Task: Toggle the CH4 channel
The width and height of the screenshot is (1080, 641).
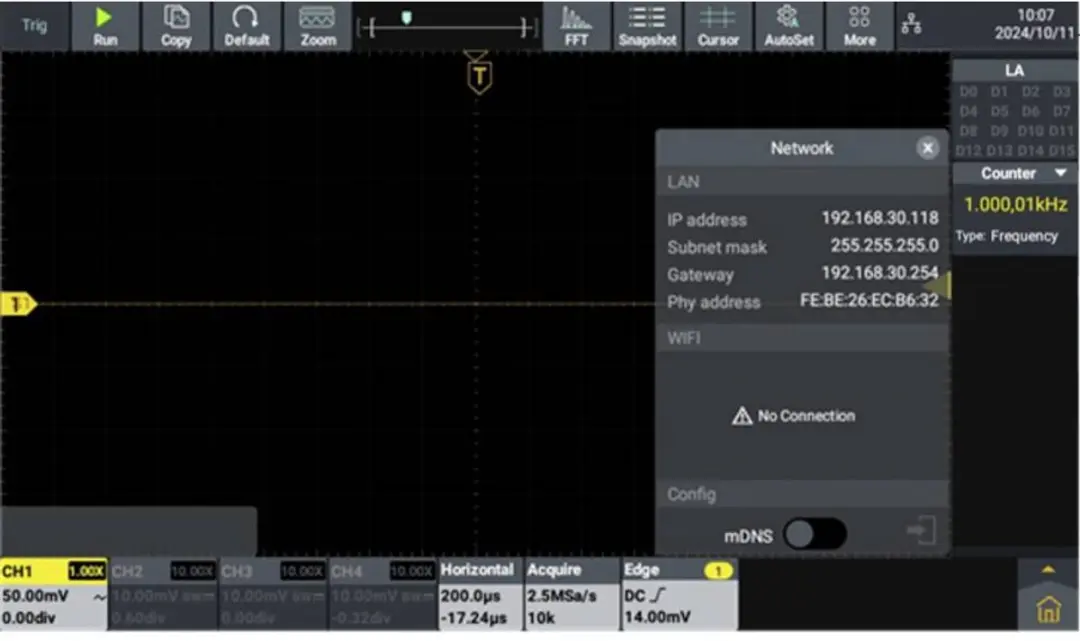Action: [382, 593]
